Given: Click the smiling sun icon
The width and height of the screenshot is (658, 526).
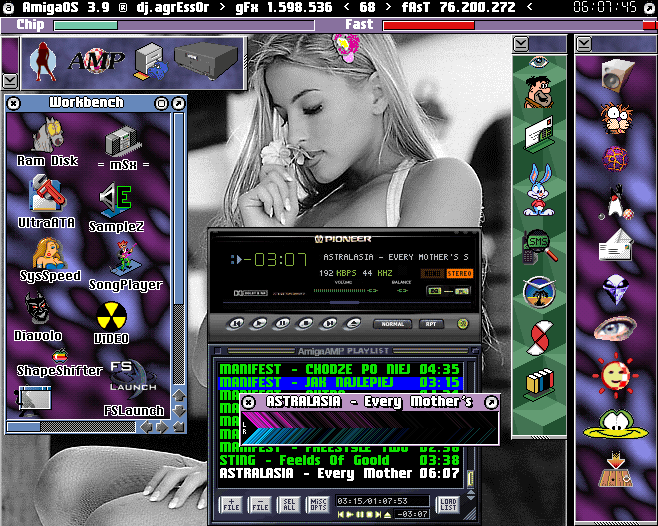Looking at the screenshot, I should [x=615, y=374].
